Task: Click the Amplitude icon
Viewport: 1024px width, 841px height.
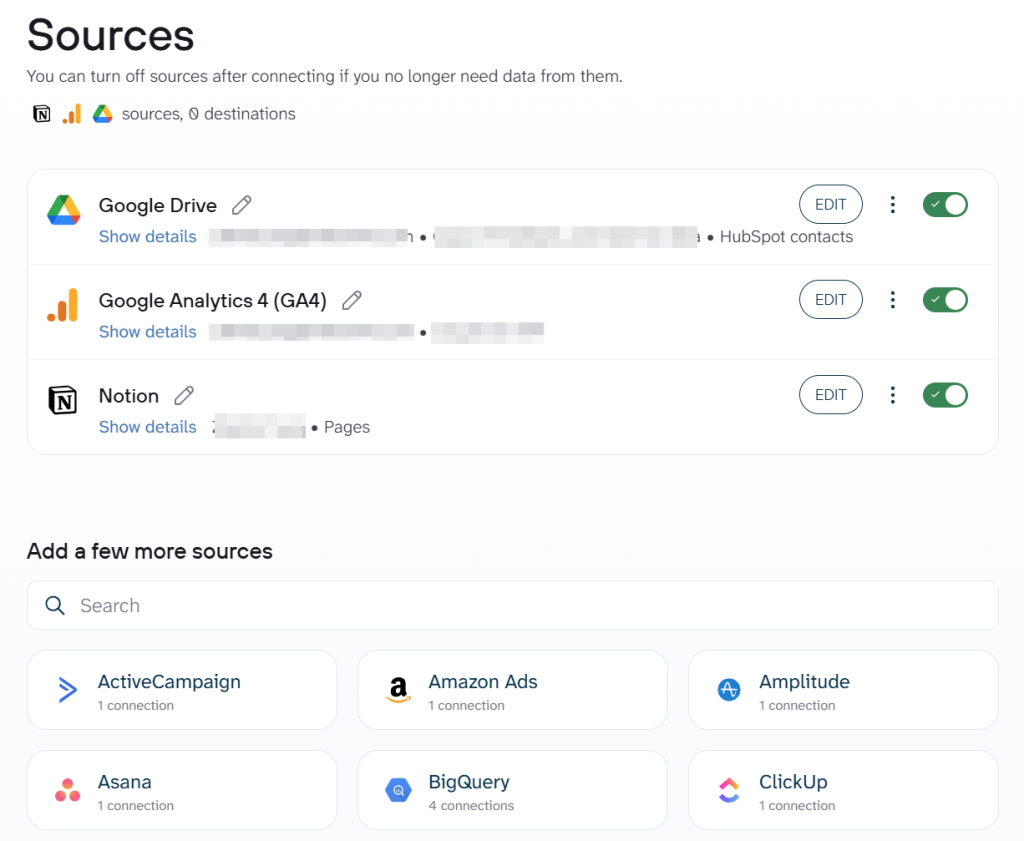Action: [728, 690]
